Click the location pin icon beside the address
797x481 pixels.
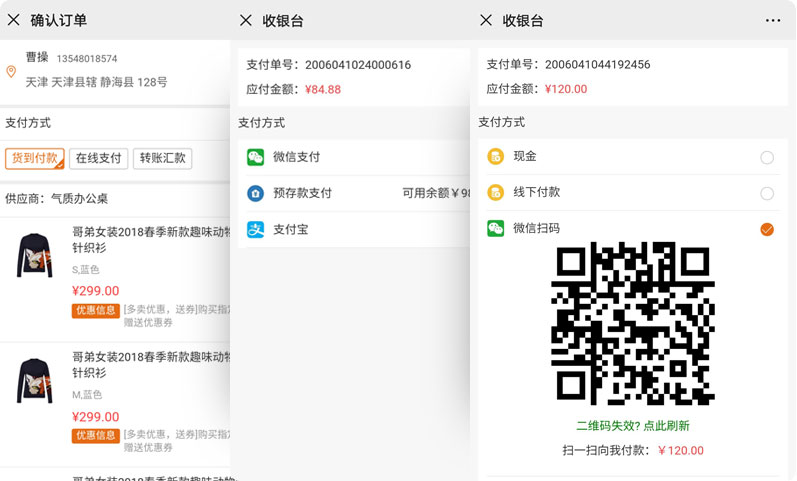[11, 71]
